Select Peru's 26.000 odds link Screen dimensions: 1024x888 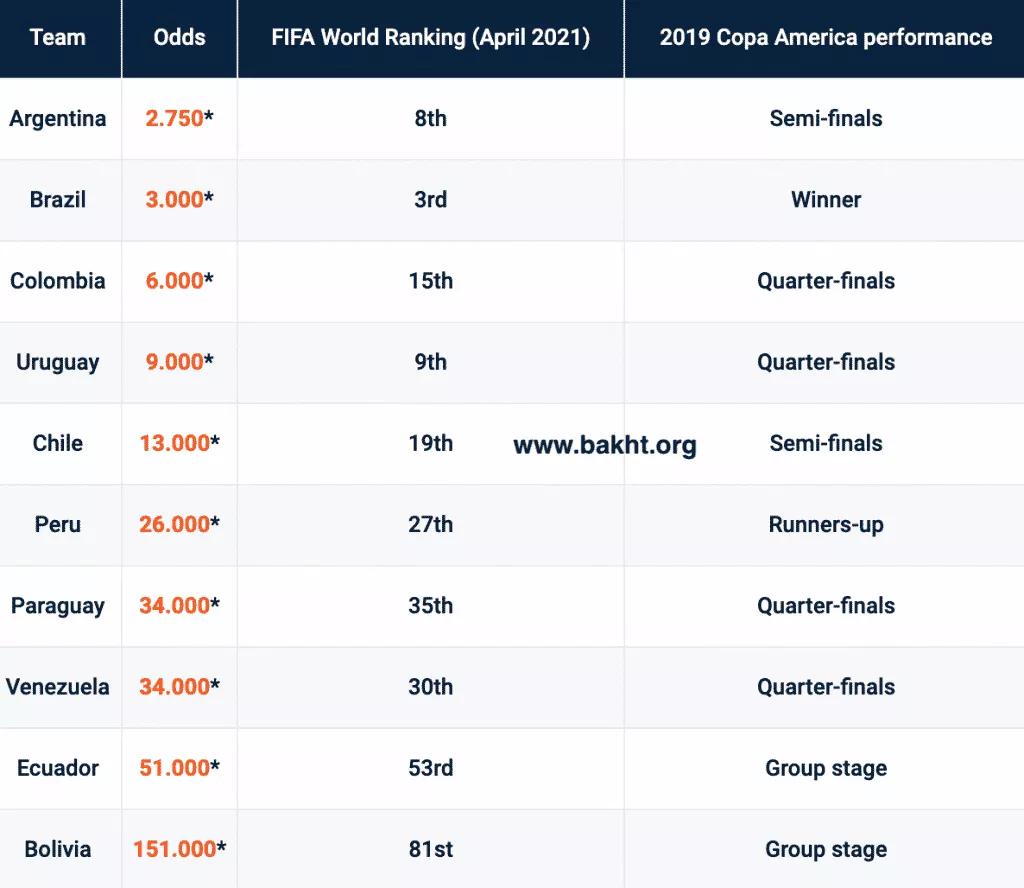(174, 524)
